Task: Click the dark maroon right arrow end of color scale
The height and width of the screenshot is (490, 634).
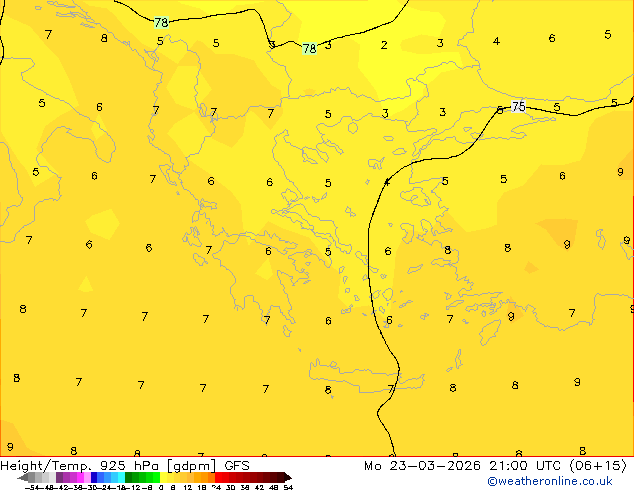Action: coord(288,478)
